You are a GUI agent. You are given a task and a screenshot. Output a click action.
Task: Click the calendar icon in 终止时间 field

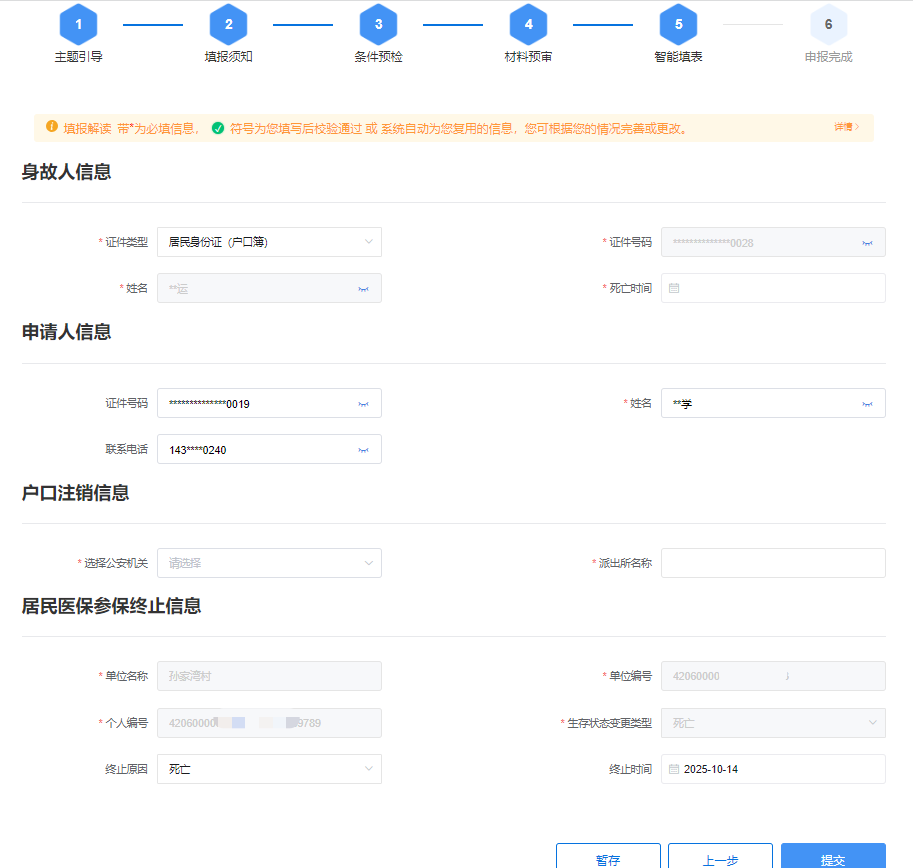pyautogui.click(x=674, y=770)
